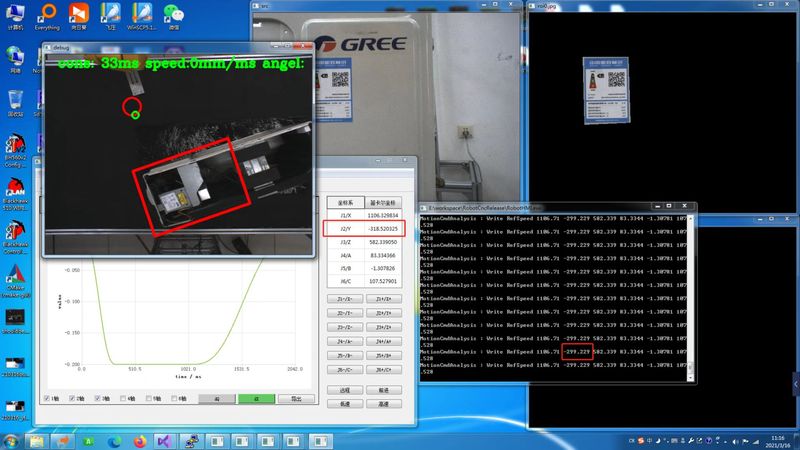Enable the axis 6 checkbox under the chart
This screenshot has height=450, width=800.
[x=179, y=398]
